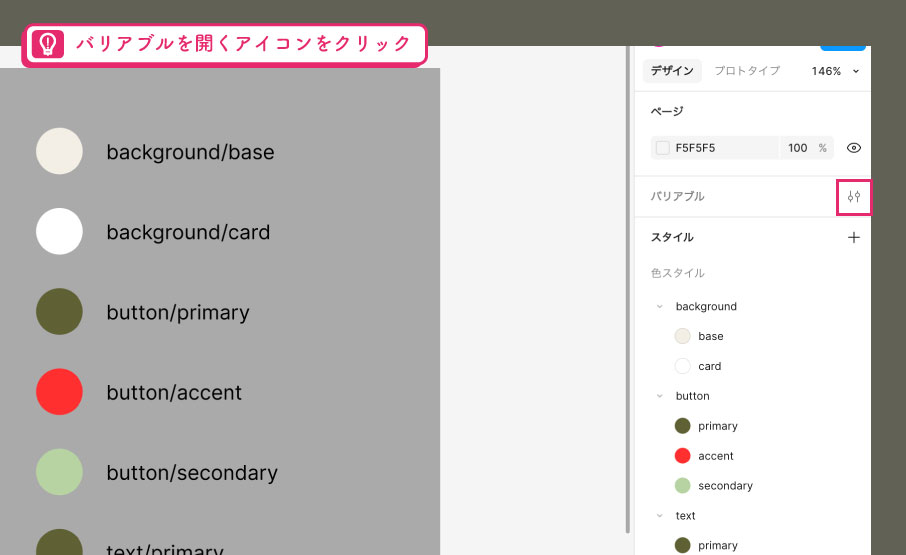Select the button/accent text label
Viewport: 906px width, 555px height.
coord(174,393)
